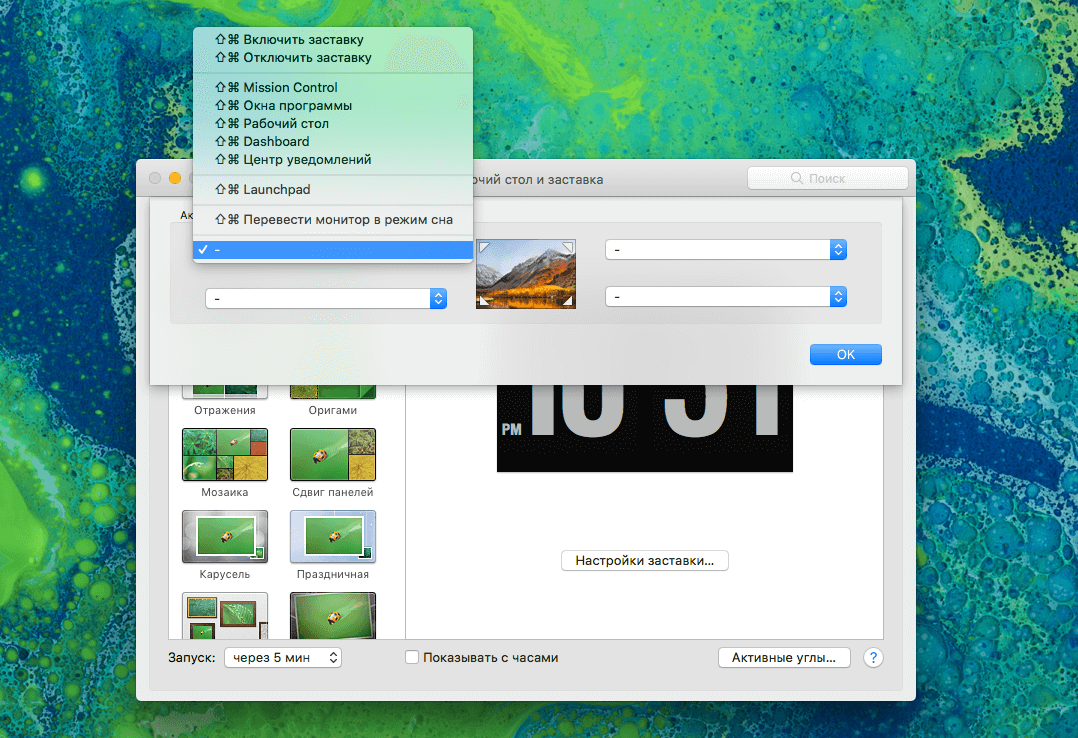Select Launchpad in the popup menu

point(276,189)
